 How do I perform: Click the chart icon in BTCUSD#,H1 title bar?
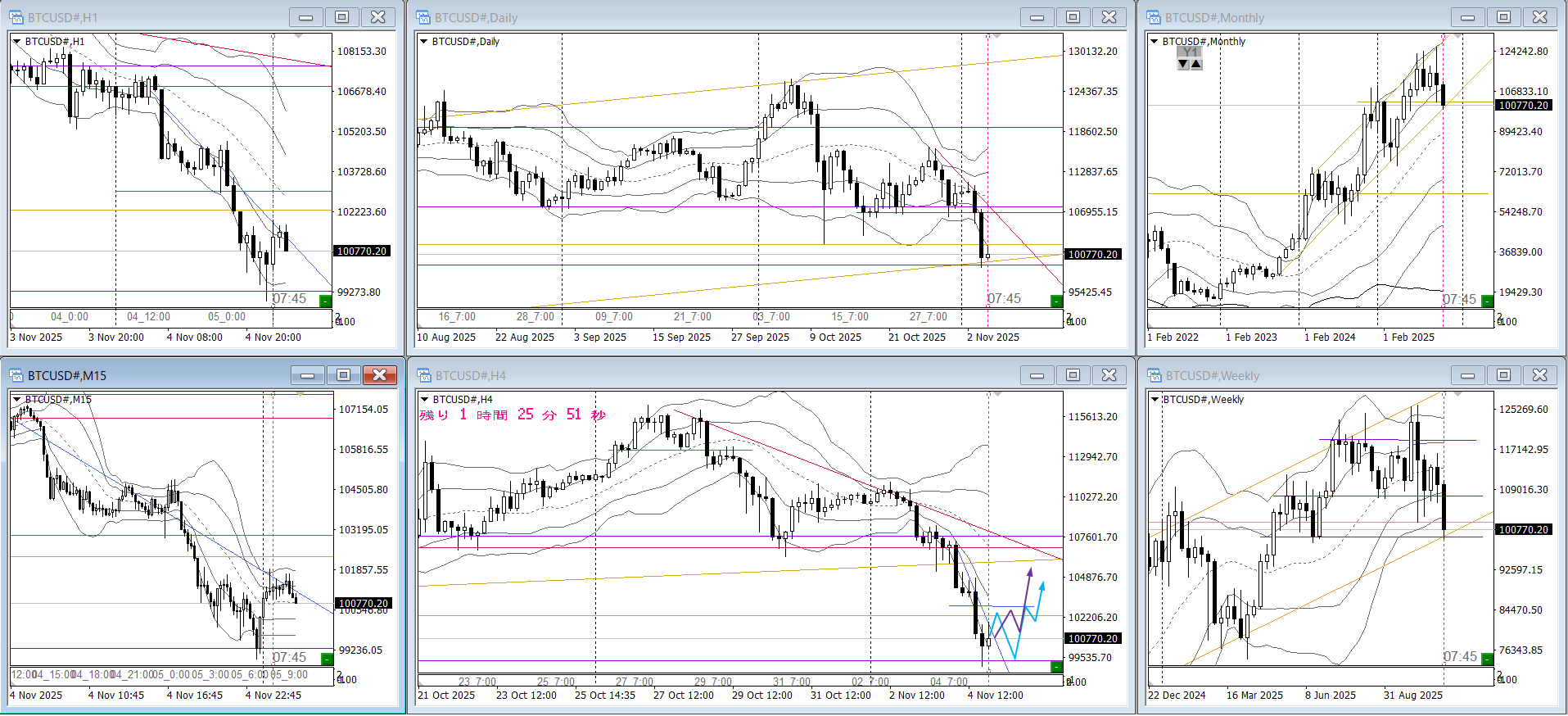click(x=16, y=17)
